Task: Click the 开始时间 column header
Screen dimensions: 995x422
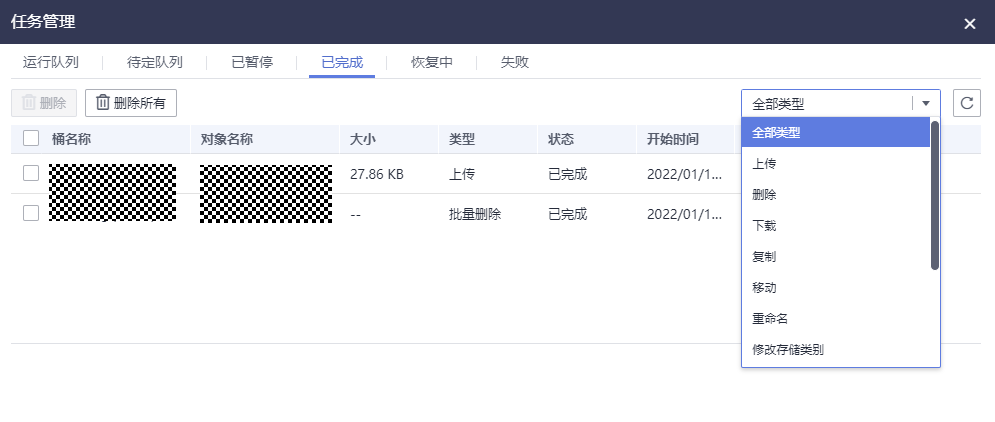Action: [673, 139]
